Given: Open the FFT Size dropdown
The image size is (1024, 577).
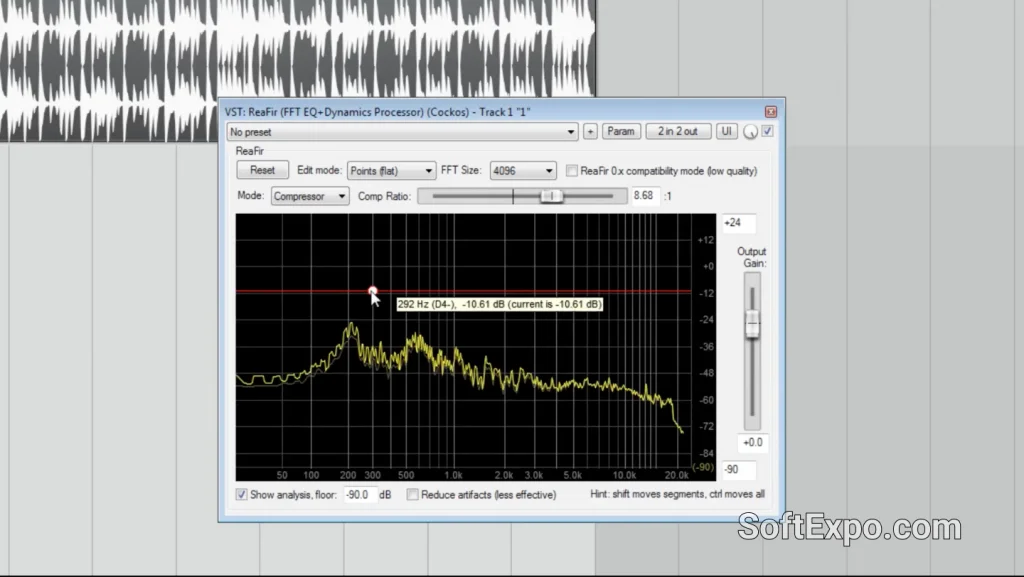Looking at the screenshot, I should 522,171.
